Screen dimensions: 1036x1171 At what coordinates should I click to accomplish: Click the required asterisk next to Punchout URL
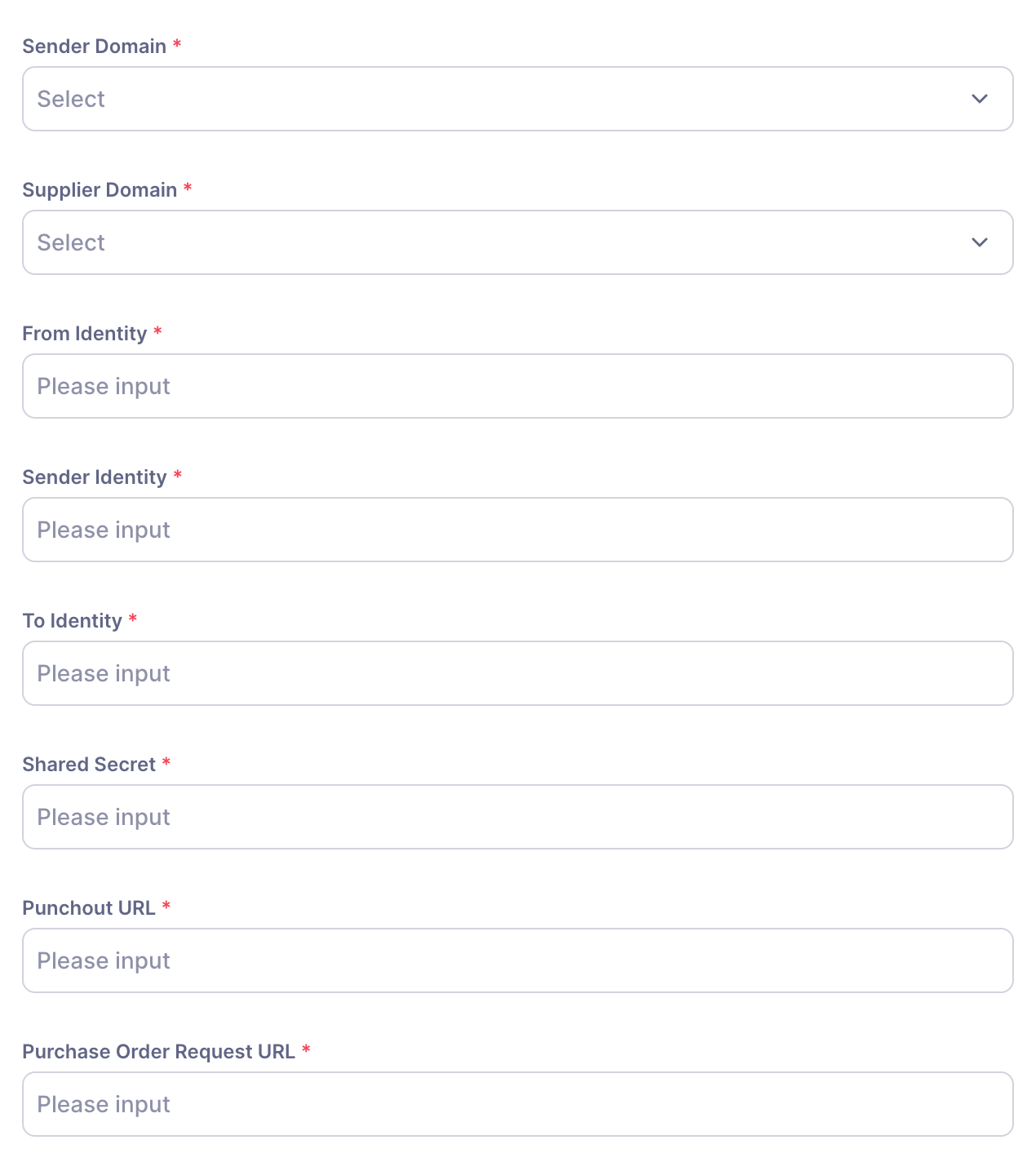166,907
